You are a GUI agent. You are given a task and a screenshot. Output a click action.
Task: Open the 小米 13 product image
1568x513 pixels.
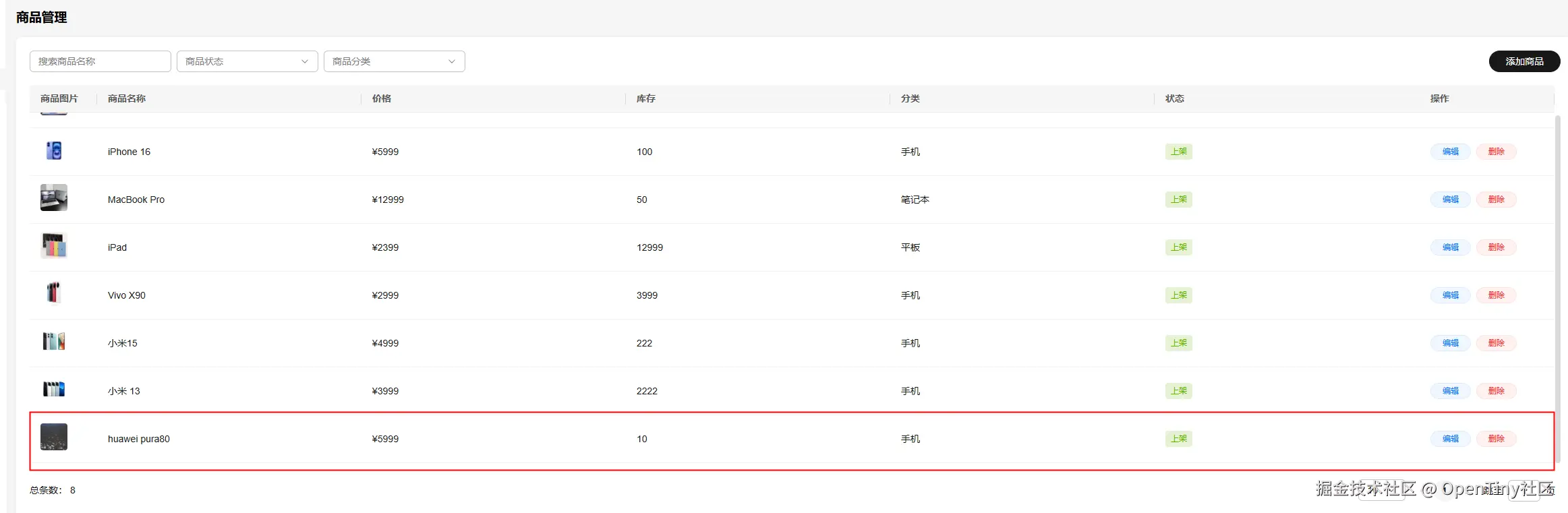[x=54, y=390]
